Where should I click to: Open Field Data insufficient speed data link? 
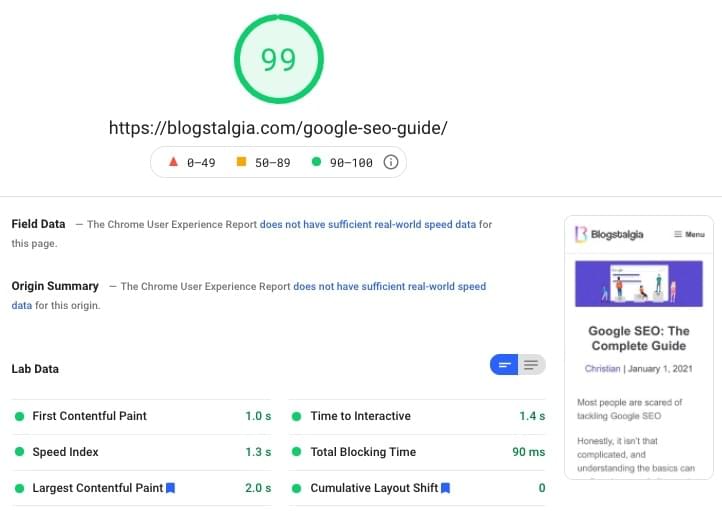pos(368,225)
